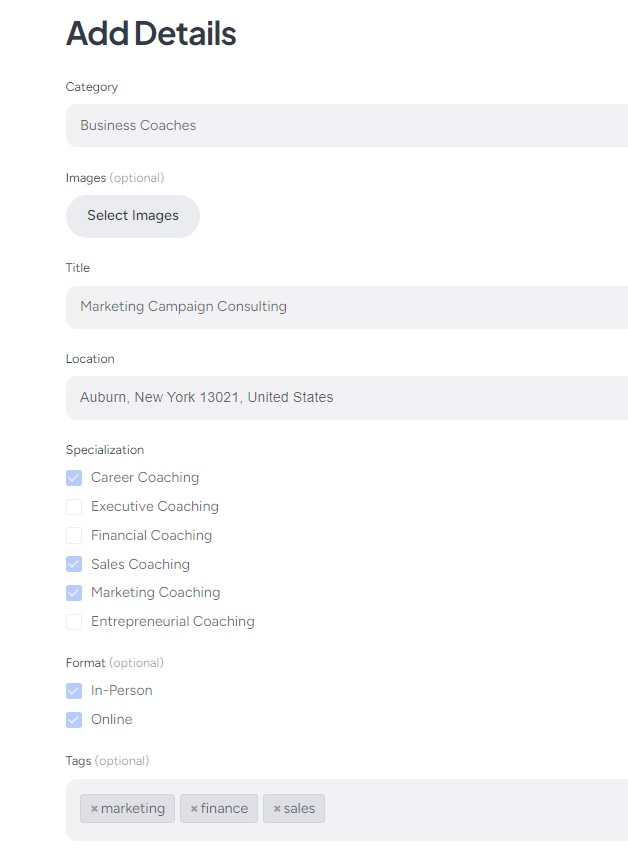Click the Online label text
This screenshot has width=628, height=854.
[x=111, y=720]
